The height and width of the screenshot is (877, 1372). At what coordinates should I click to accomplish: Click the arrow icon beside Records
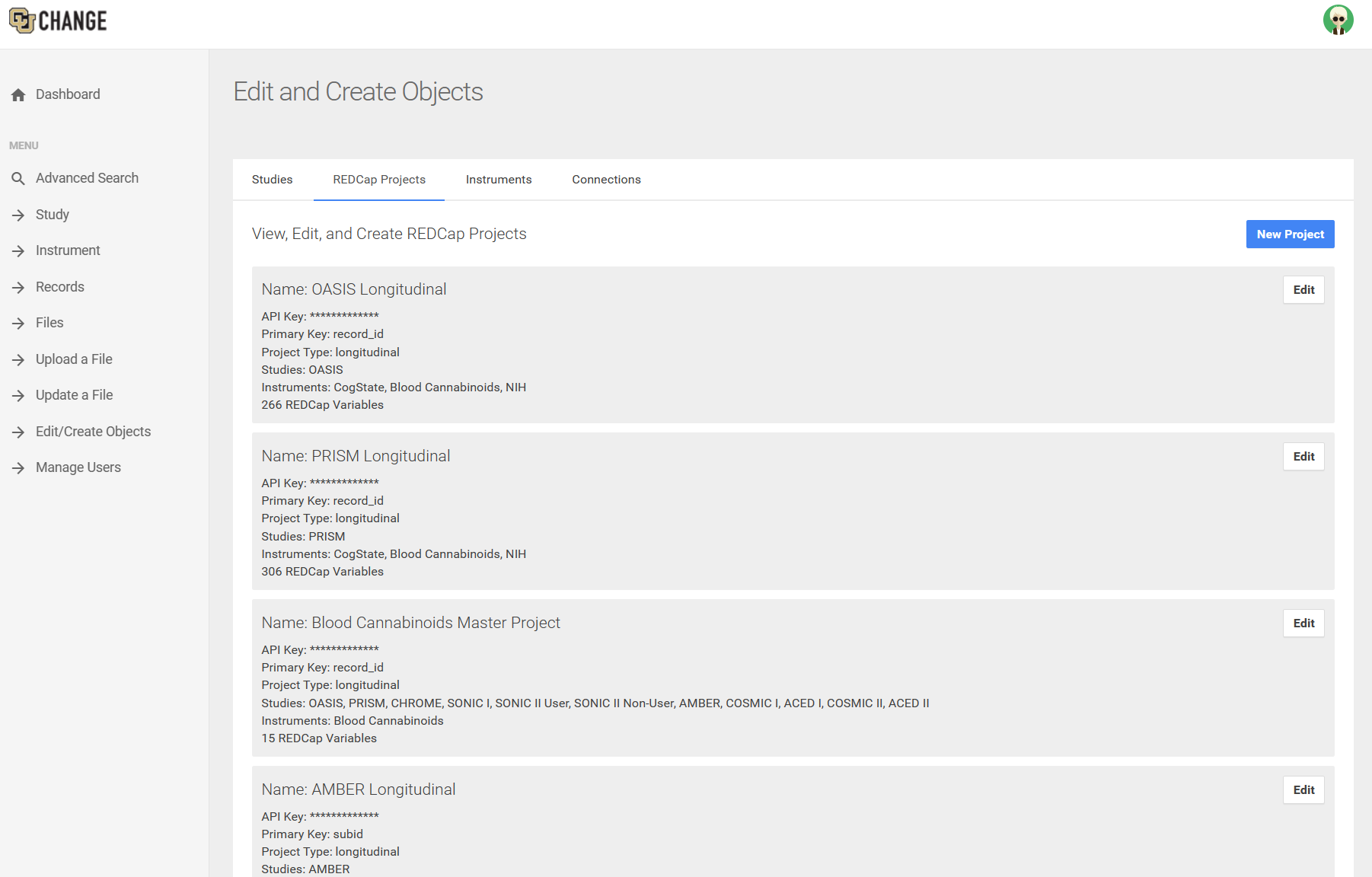point(18,288)
